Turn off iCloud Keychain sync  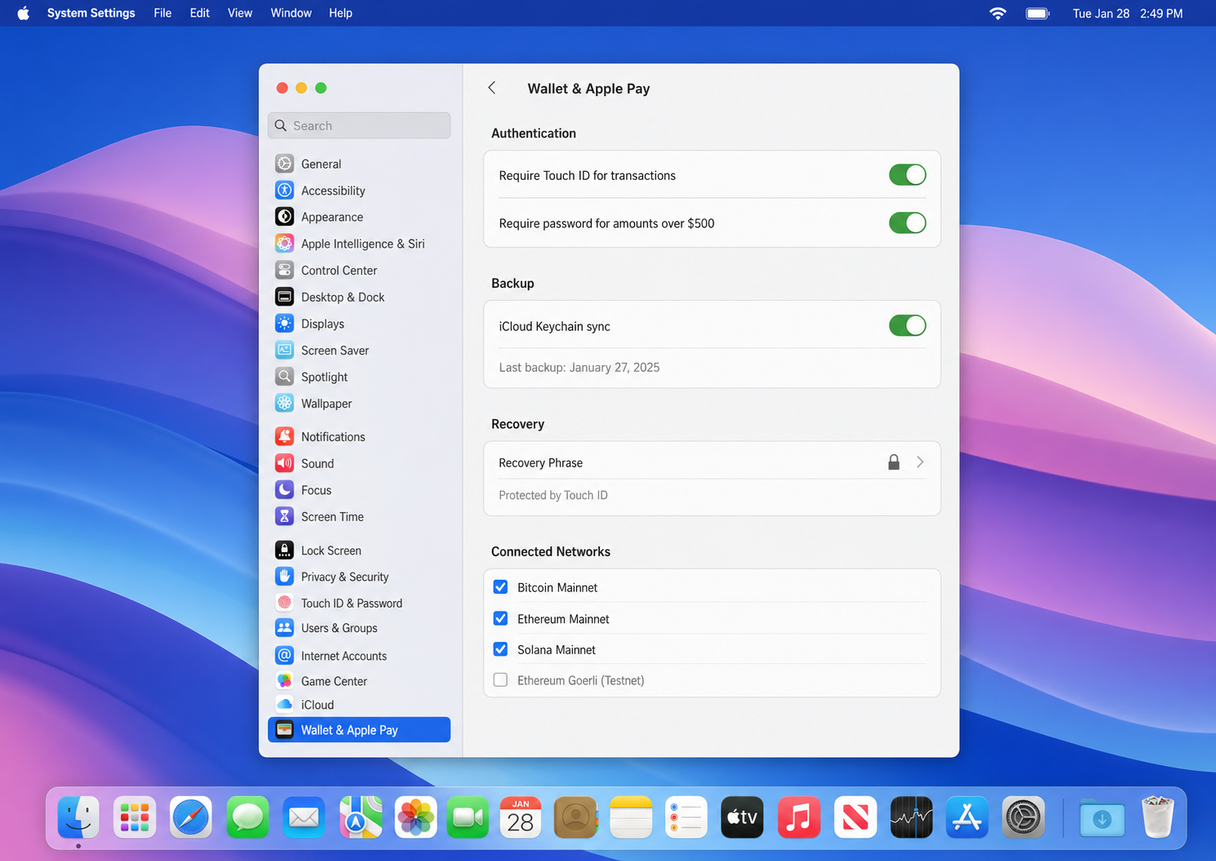pyautogui.click(x=908, y=326)
